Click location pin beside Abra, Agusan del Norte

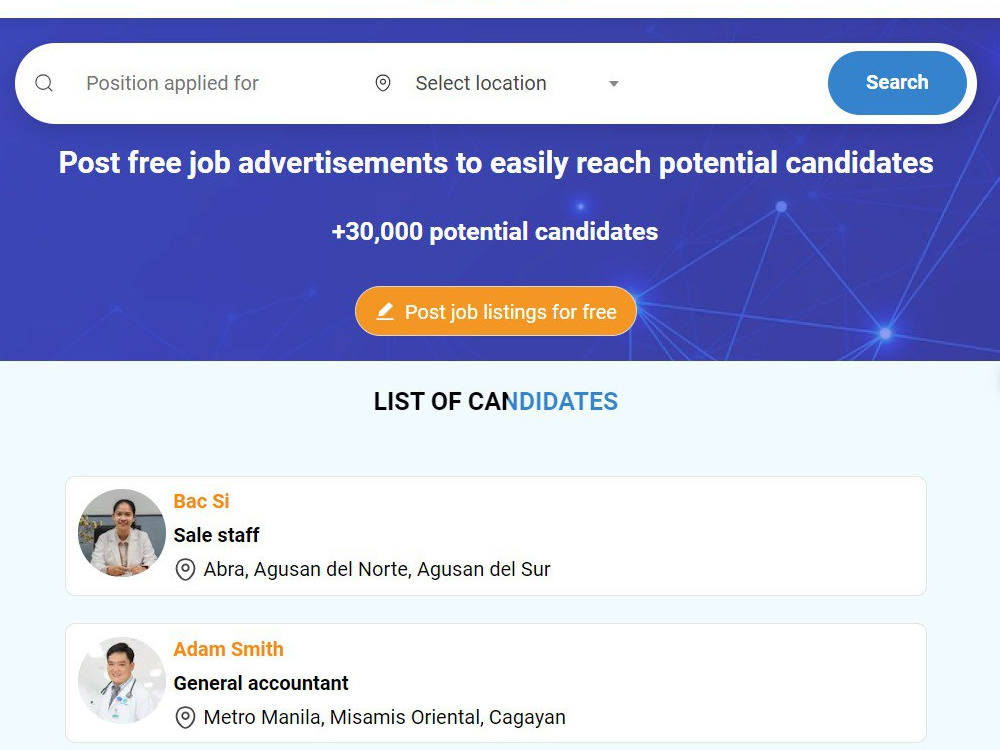[185, 569]
